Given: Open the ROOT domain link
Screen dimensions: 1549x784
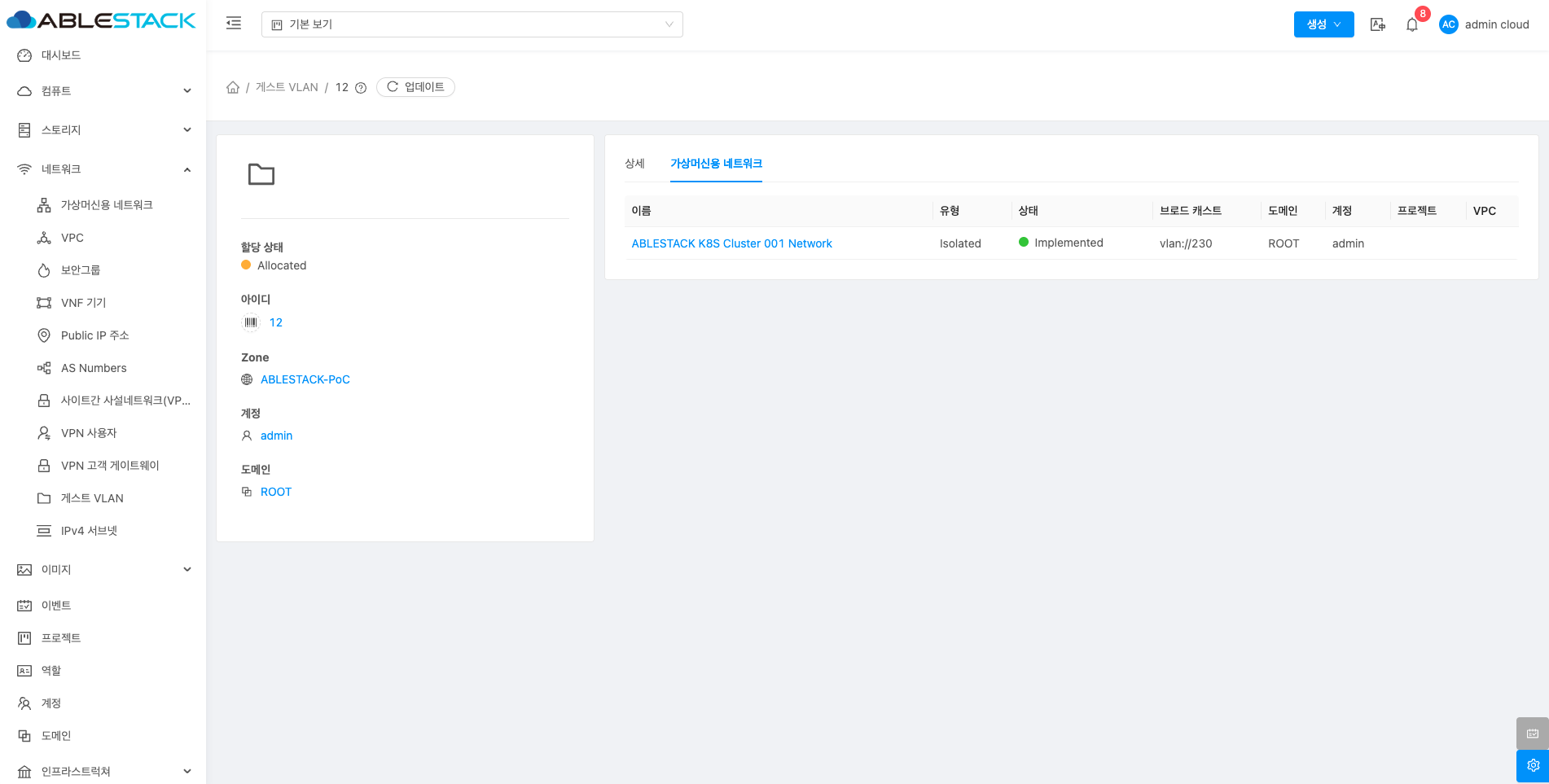Looking at the screenshot, I should 276,492.
